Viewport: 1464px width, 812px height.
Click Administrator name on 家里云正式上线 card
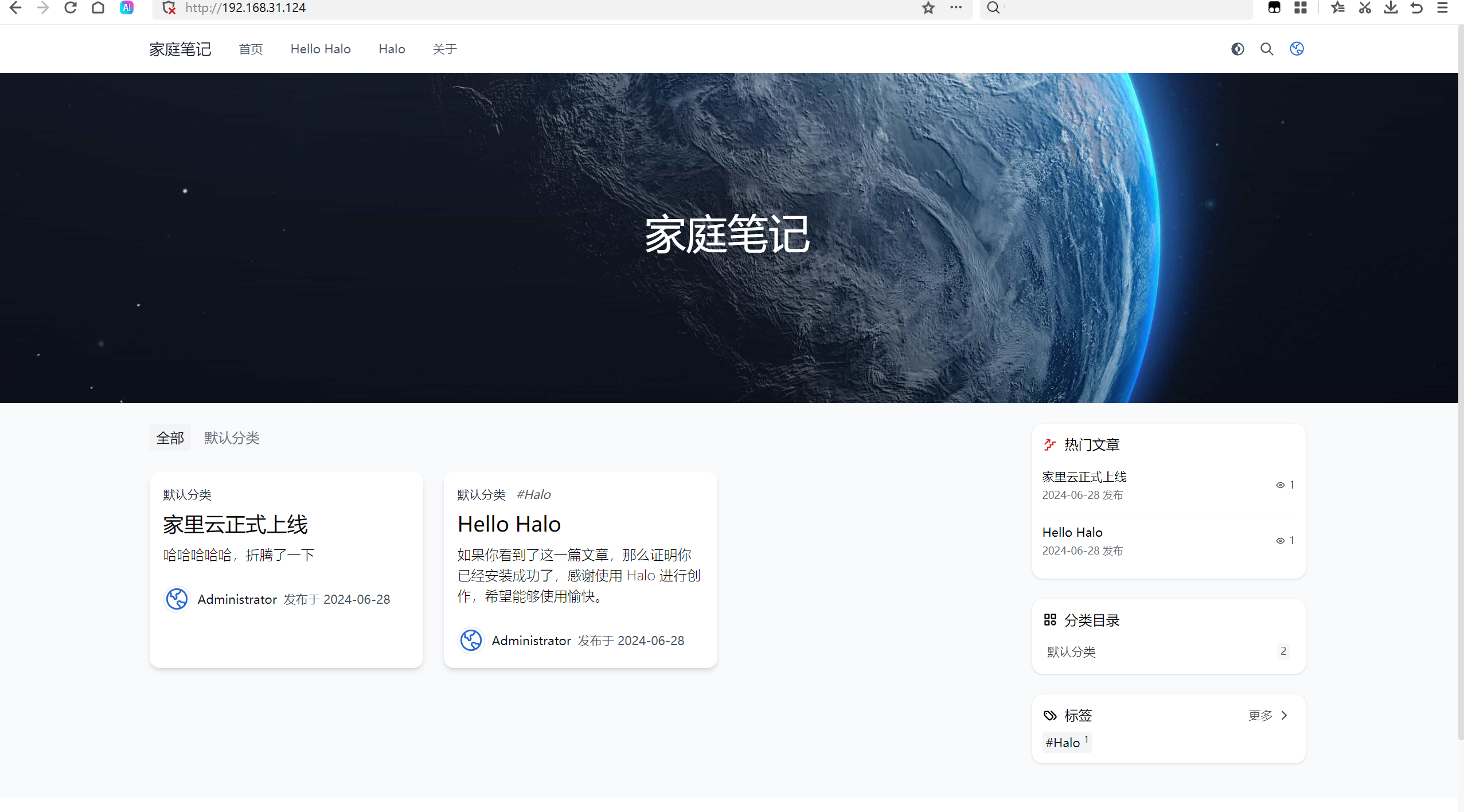tap(237, 600)
